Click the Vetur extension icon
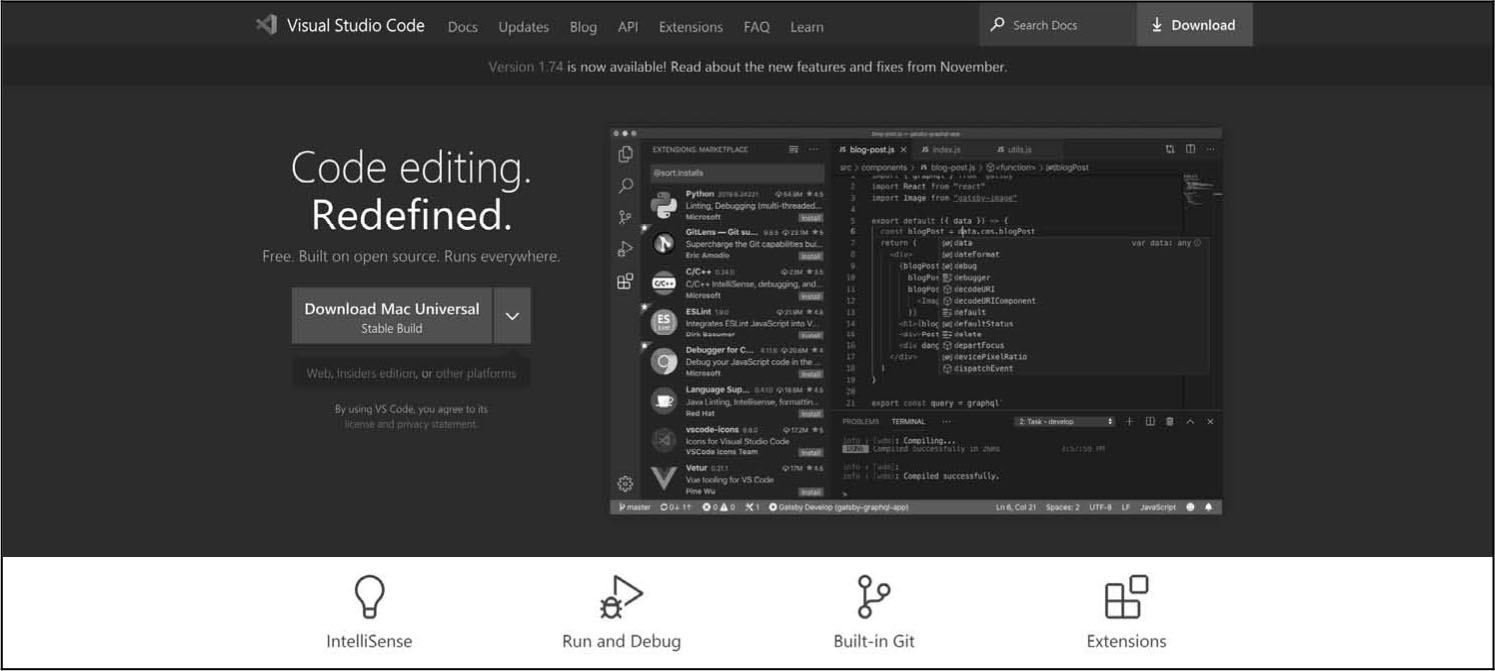 click(x=664, y=478)
